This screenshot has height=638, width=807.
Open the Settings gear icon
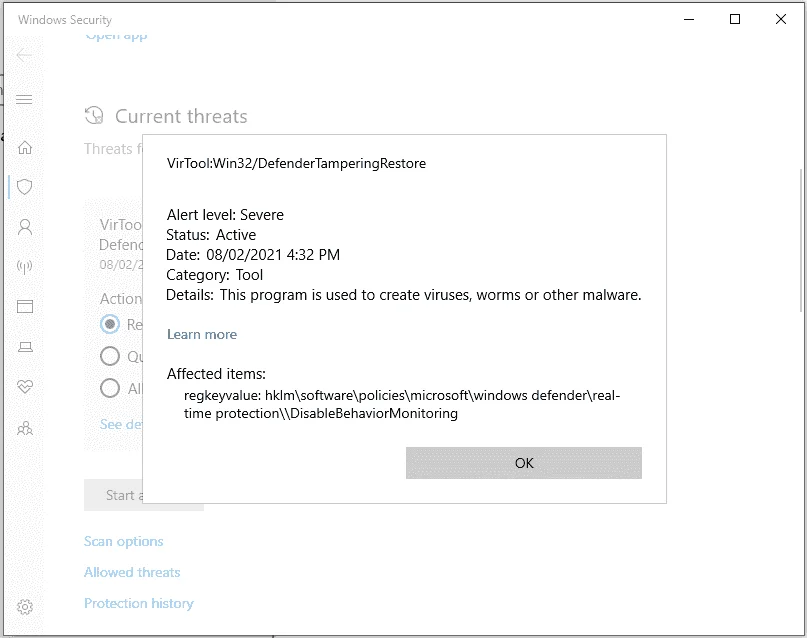pos(25,607)
